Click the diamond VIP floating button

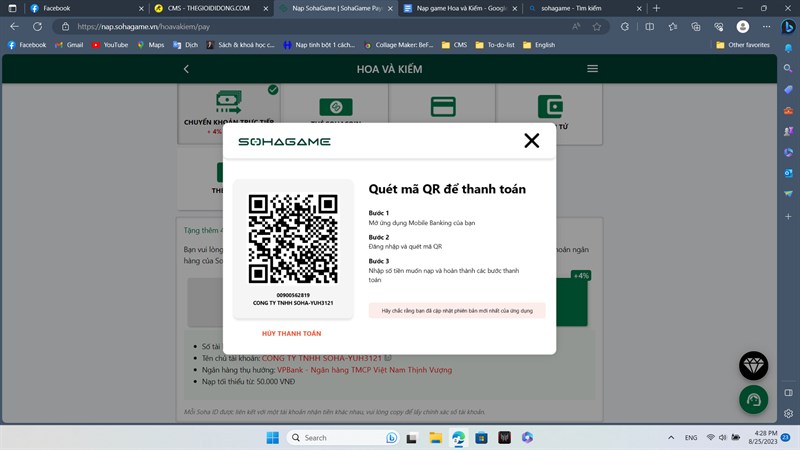[x=754, y=366]
